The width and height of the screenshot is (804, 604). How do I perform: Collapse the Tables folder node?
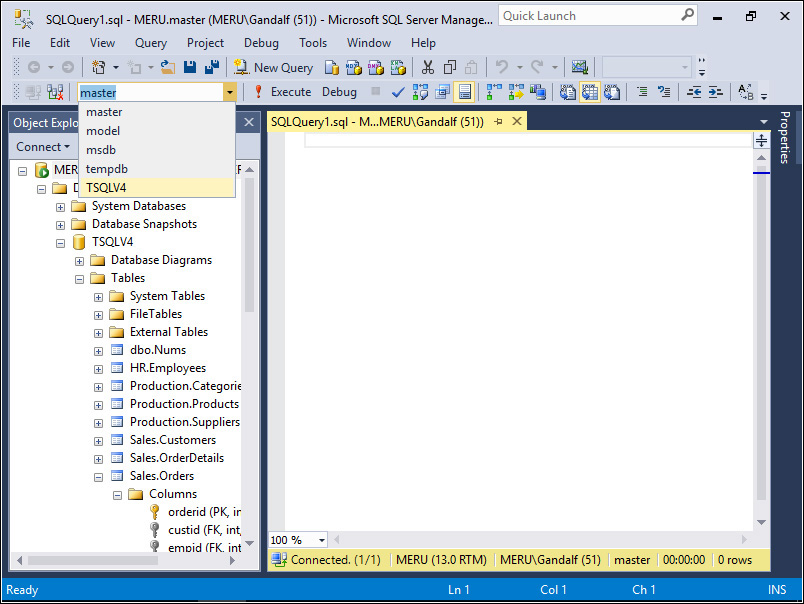(79, 278)
